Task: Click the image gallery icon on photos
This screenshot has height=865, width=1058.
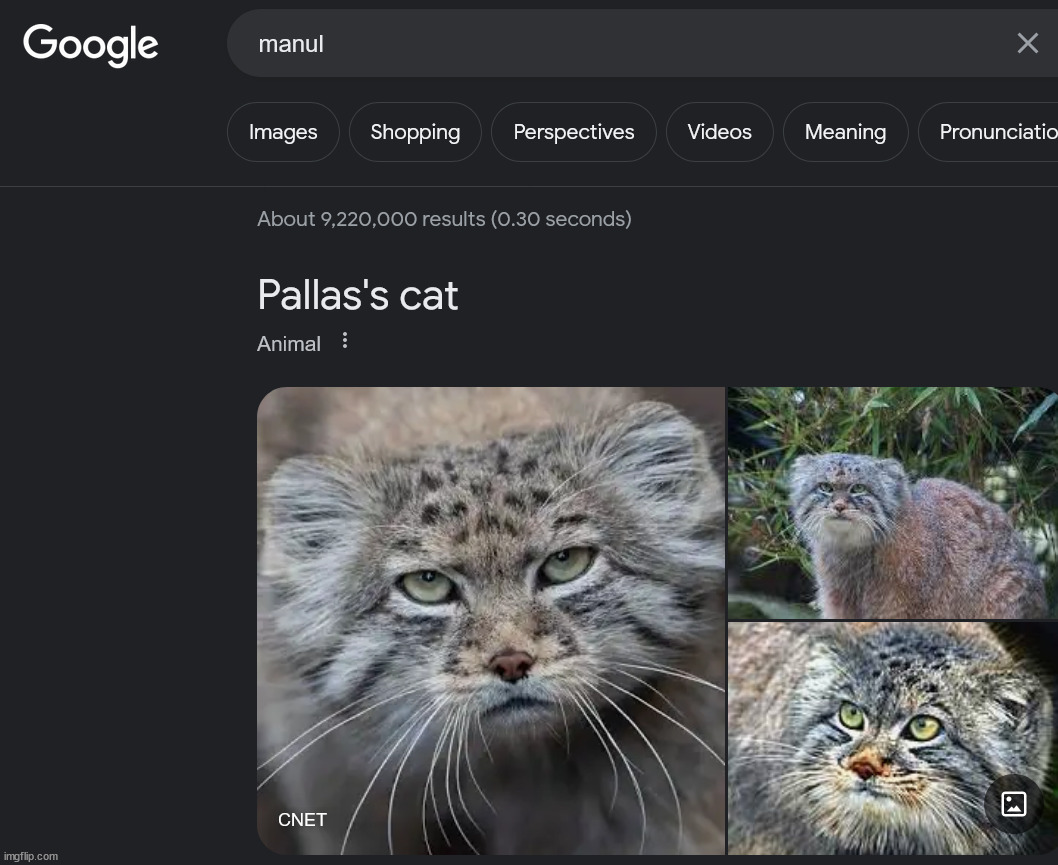Action: click(1014, 803)
